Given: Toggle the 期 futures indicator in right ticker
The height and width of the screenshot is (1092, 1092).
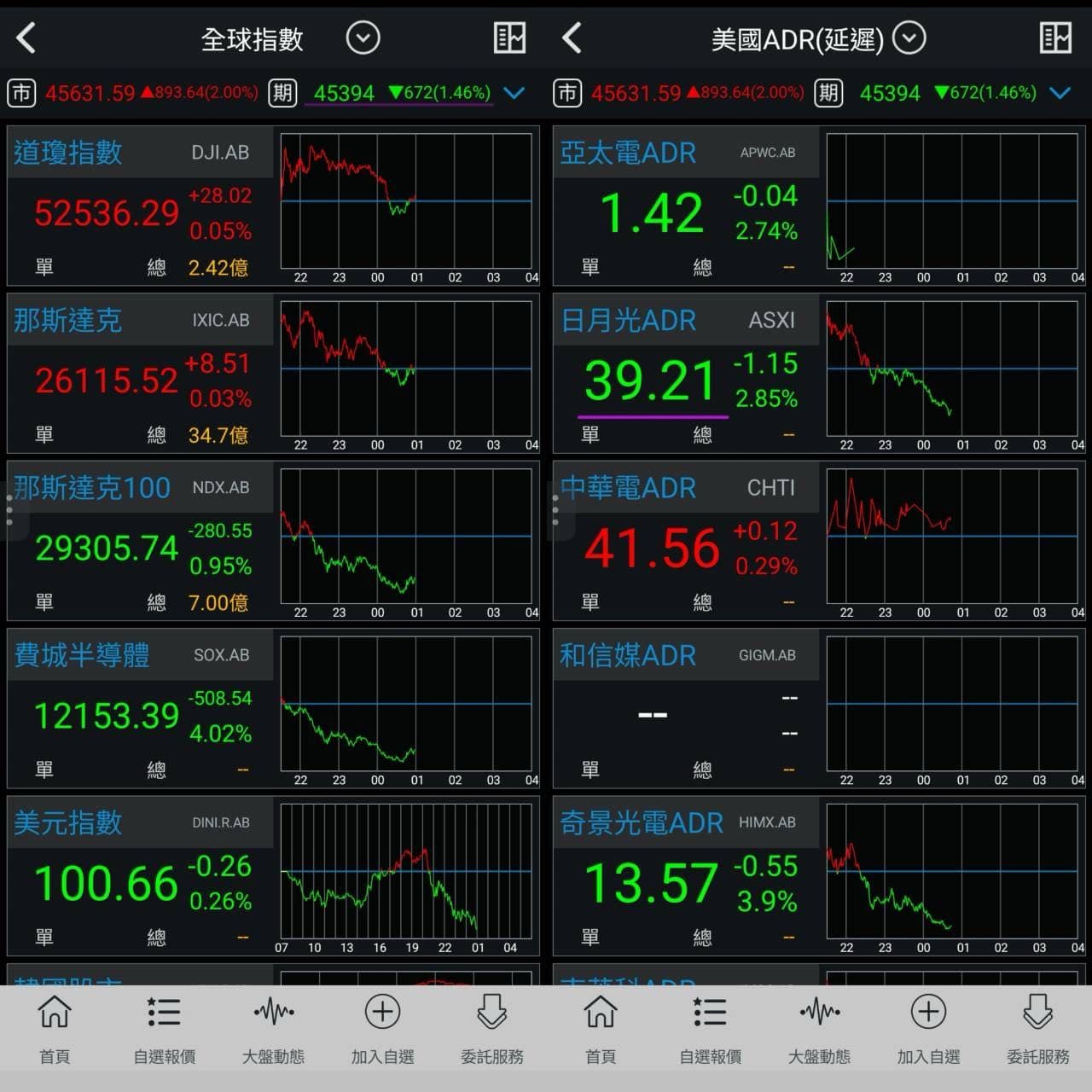Looking at the screenshot, I should coord(828,93).
